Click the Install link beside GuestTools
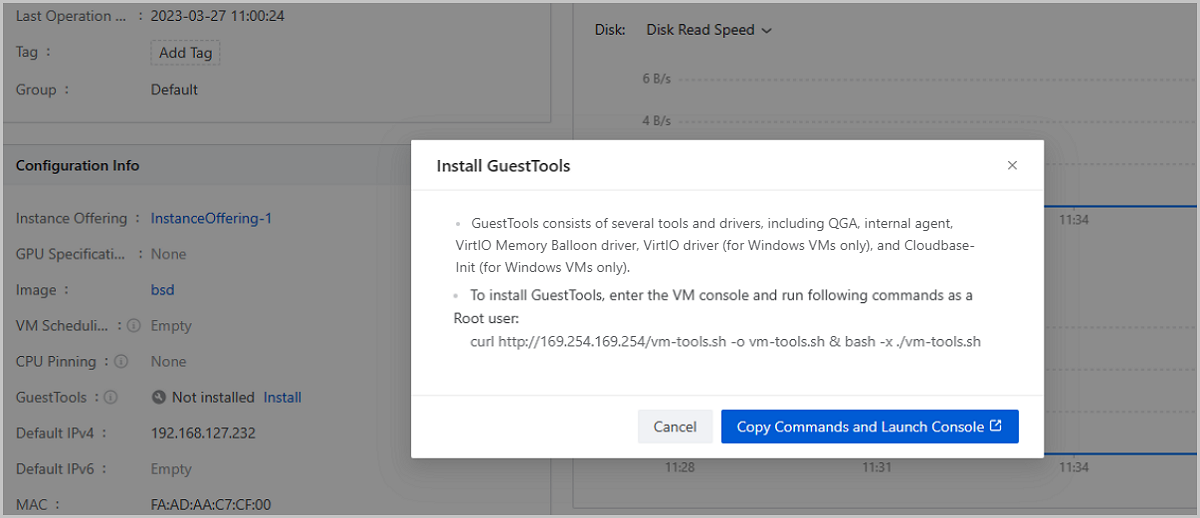 pos(282,397)
